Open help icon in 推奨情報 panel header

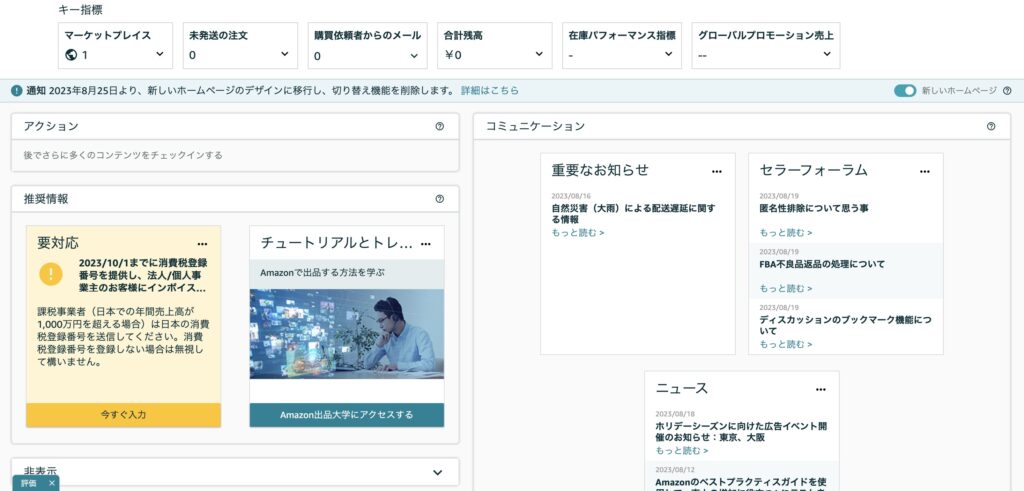[x=440, y=199]
